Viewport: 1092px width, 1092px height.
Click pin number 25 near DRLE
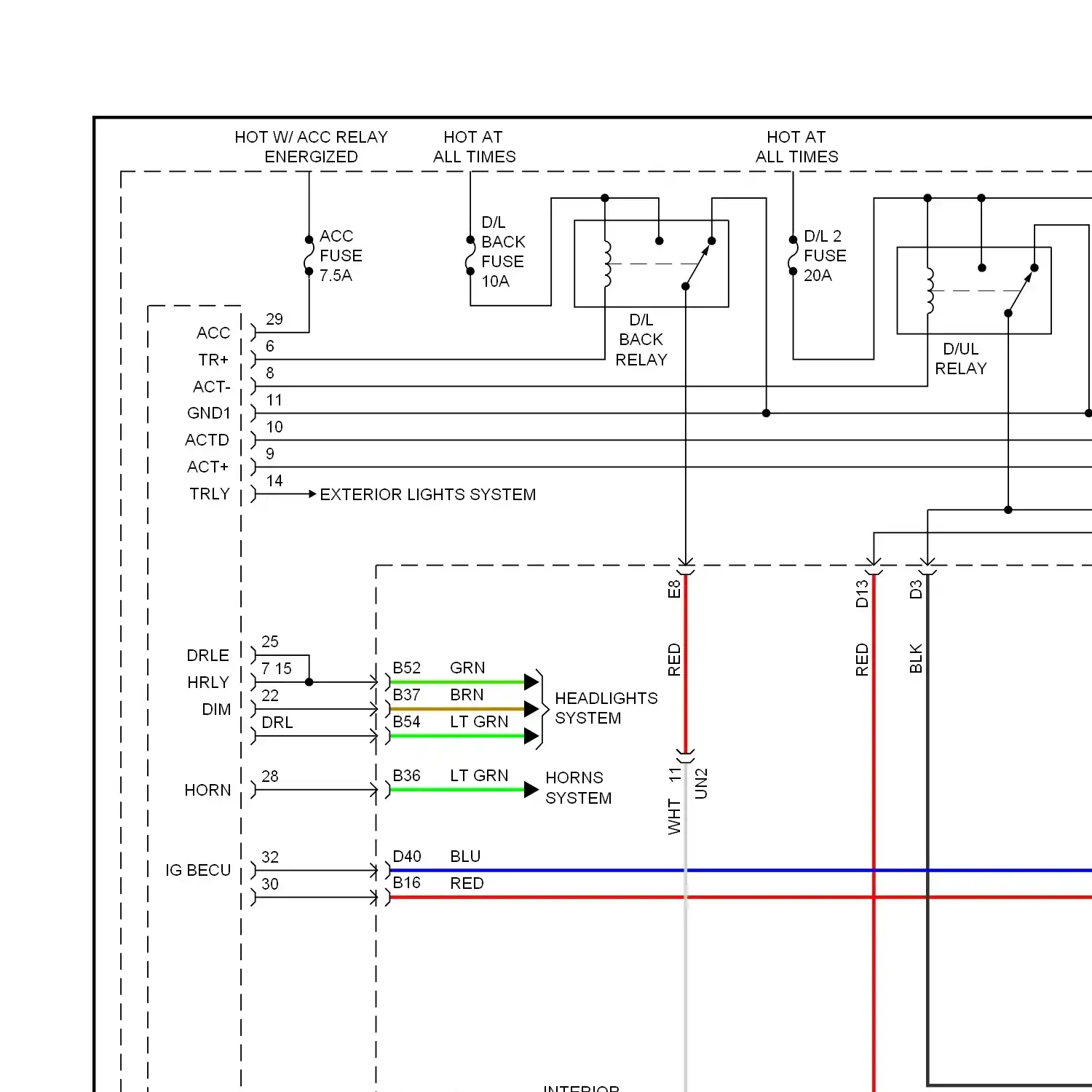pyautogui.click(x=270, y=641)
